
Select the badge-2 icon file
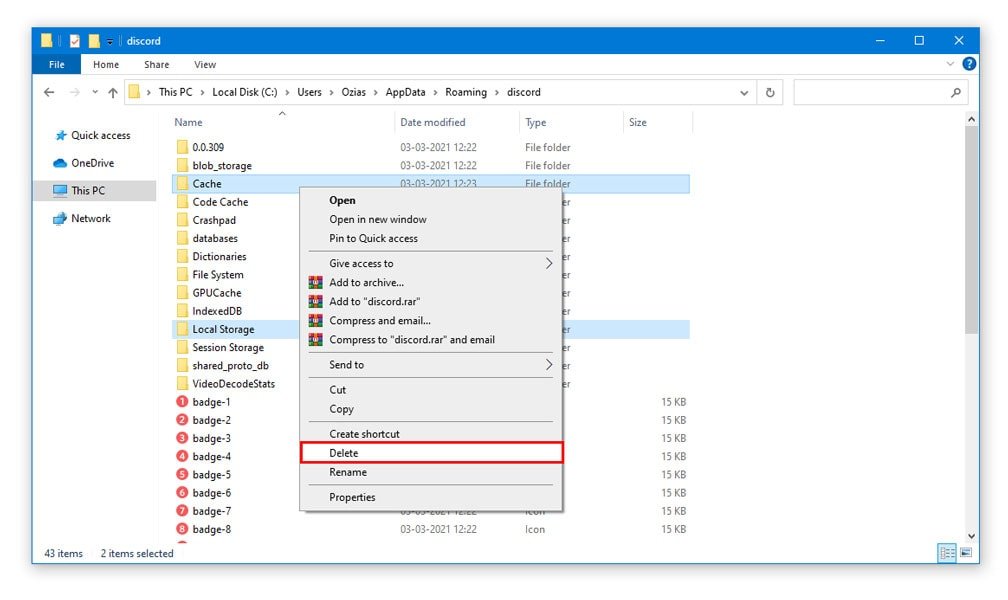tap(182, 420)
